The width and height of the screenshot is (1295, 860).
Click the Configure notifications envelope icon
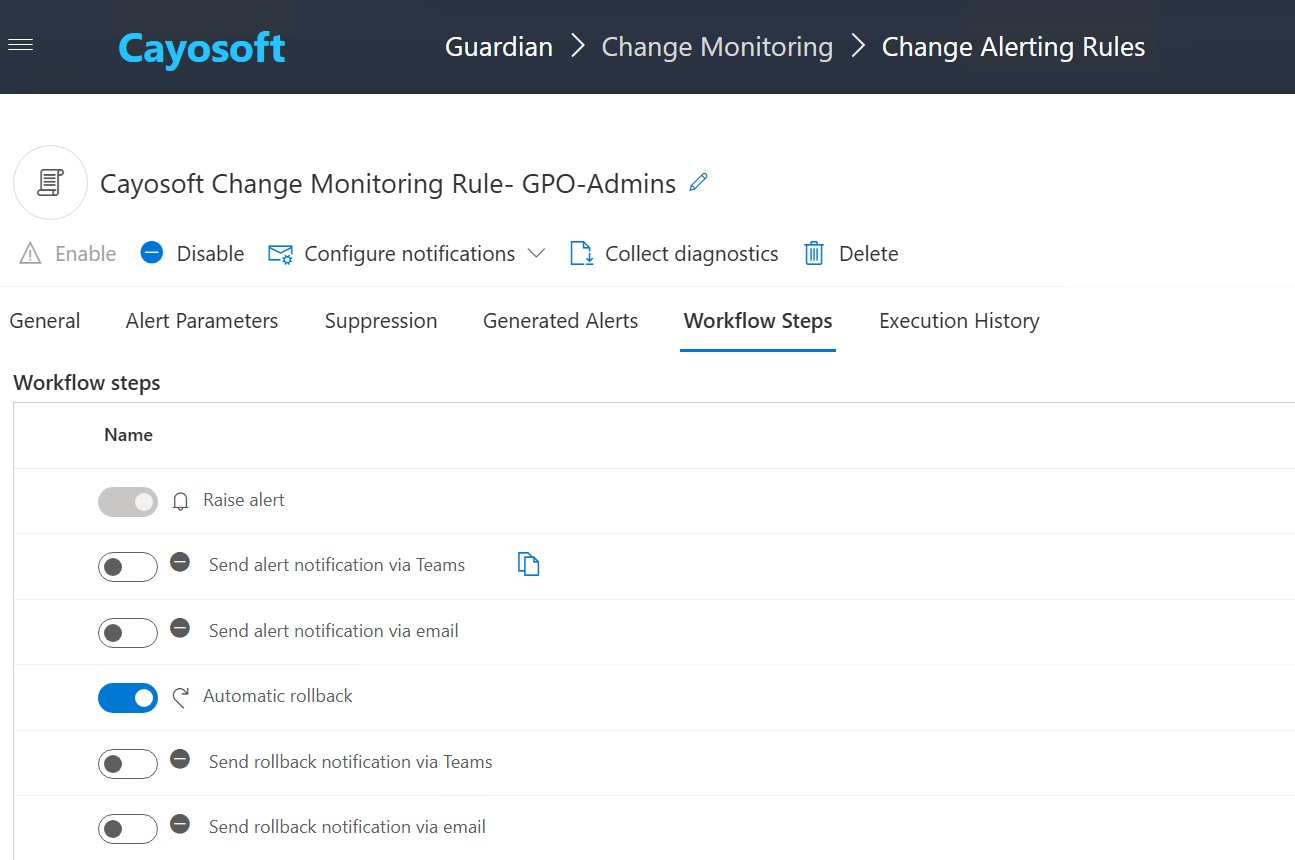click(x=280, y=254)
